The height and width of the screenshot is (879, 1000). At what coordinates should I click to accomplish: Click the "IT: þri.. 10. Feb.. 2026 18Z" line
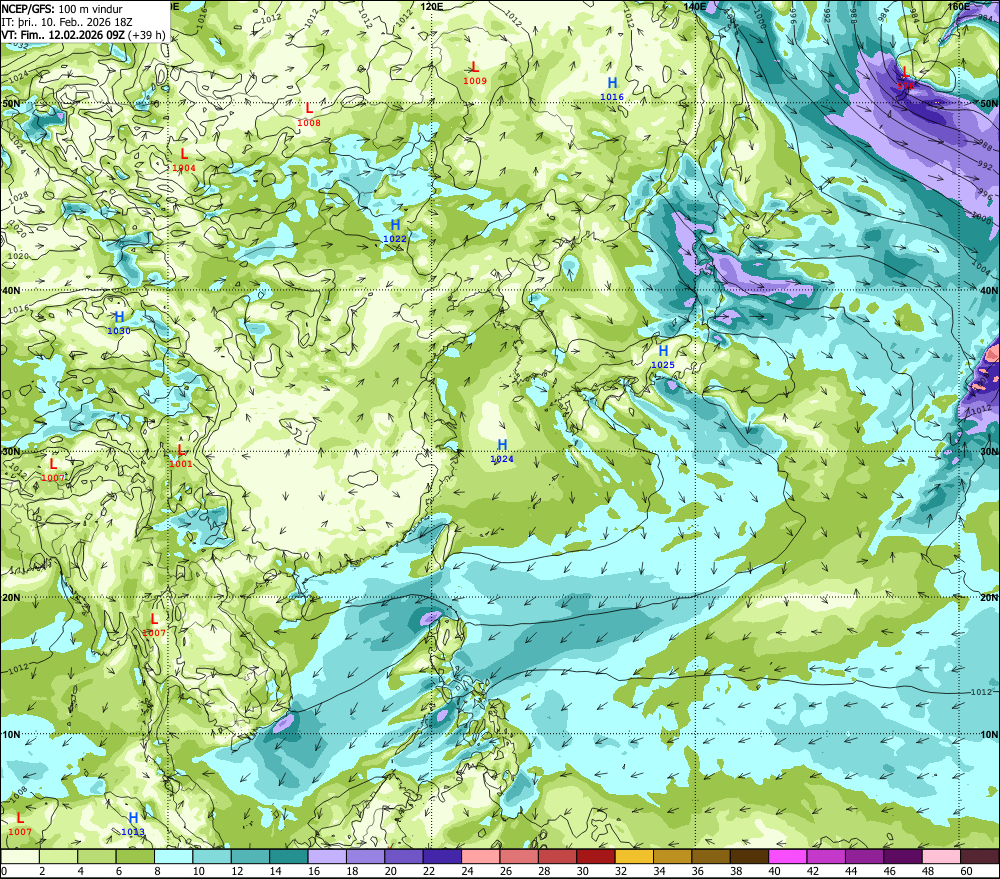[x=67, y=22]
